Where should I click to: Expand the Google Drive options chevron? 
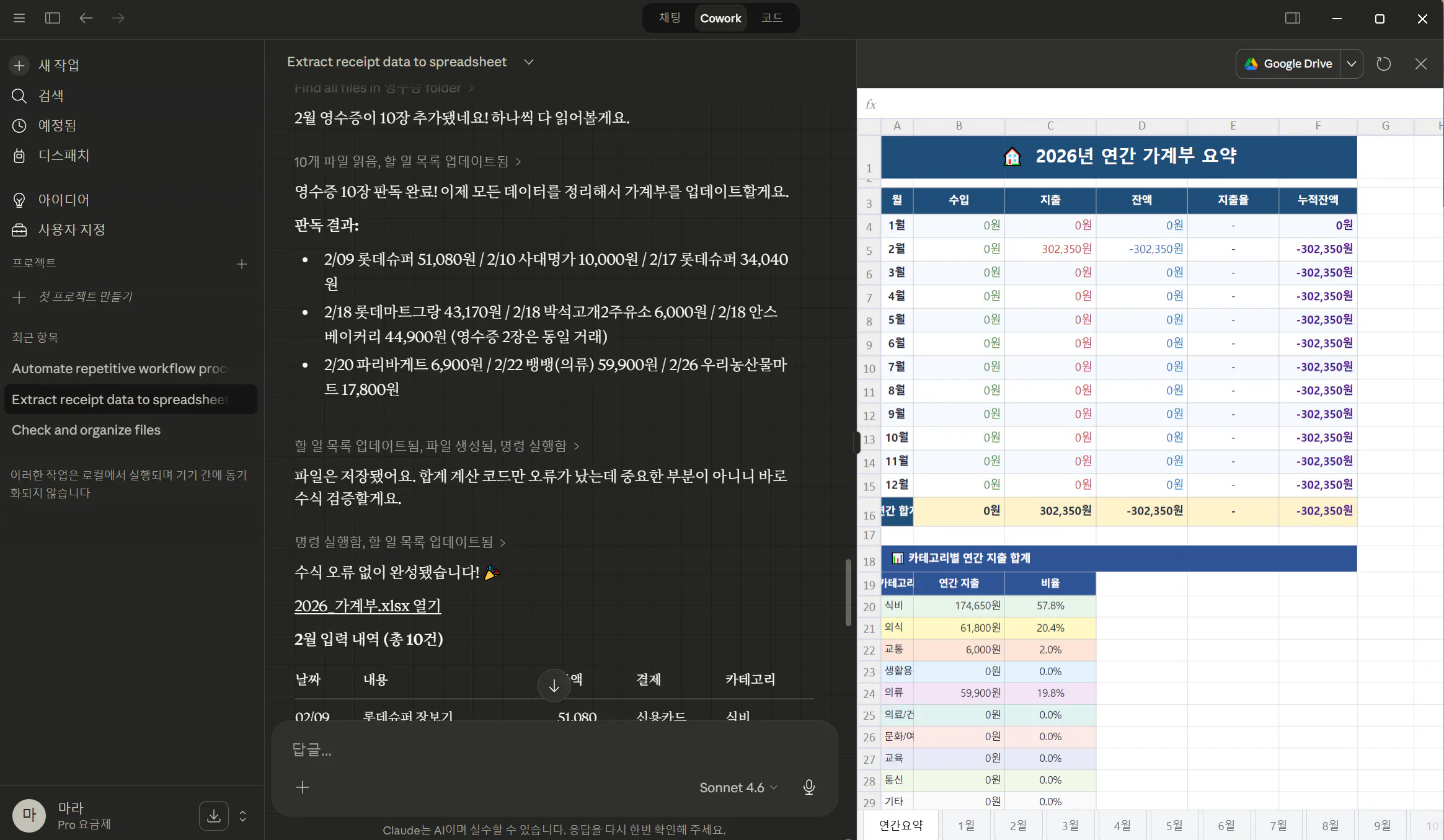(1352, 63)
